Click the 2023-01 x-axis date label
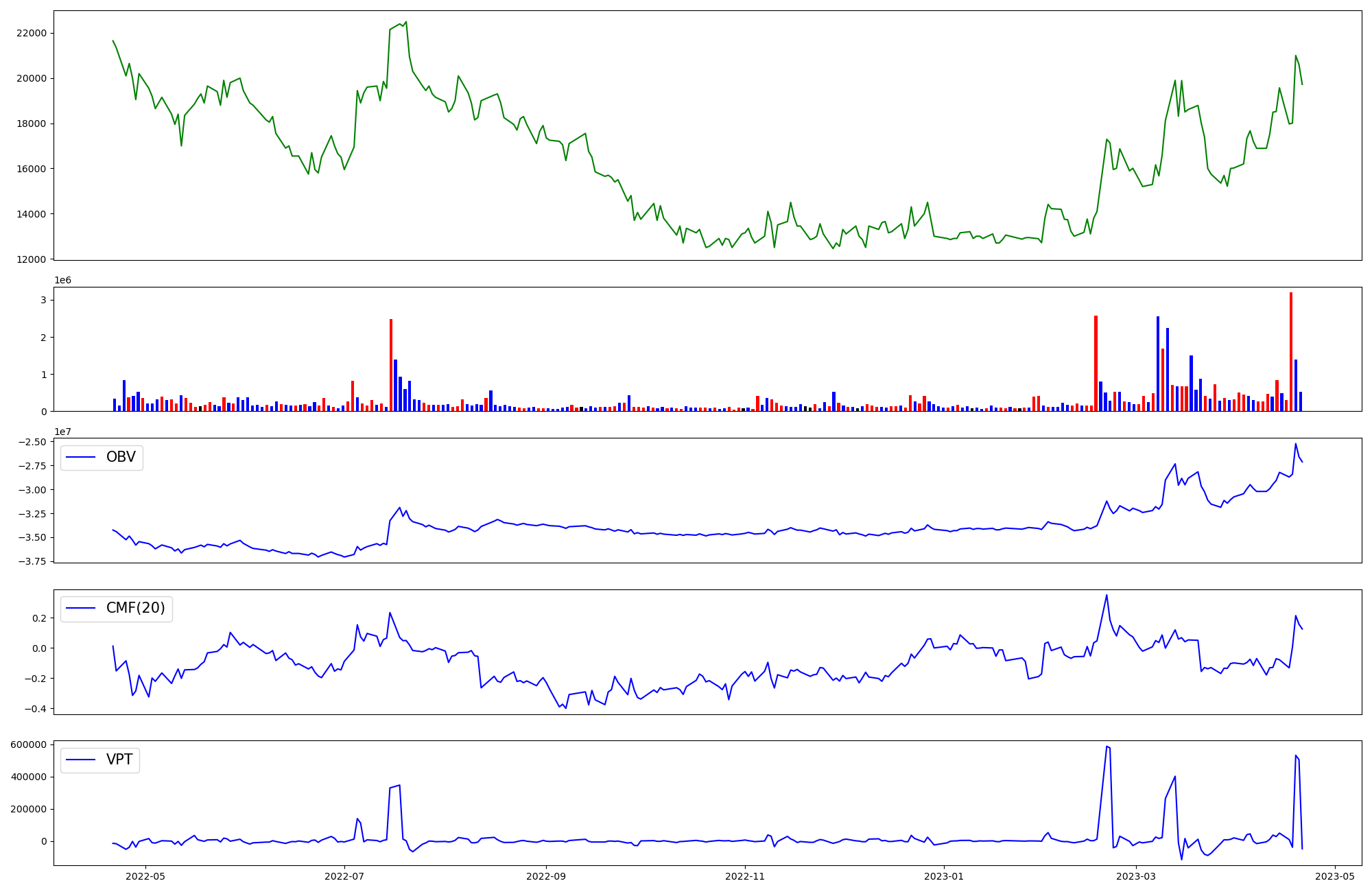The image size is (1372, 892). [944, 876]
